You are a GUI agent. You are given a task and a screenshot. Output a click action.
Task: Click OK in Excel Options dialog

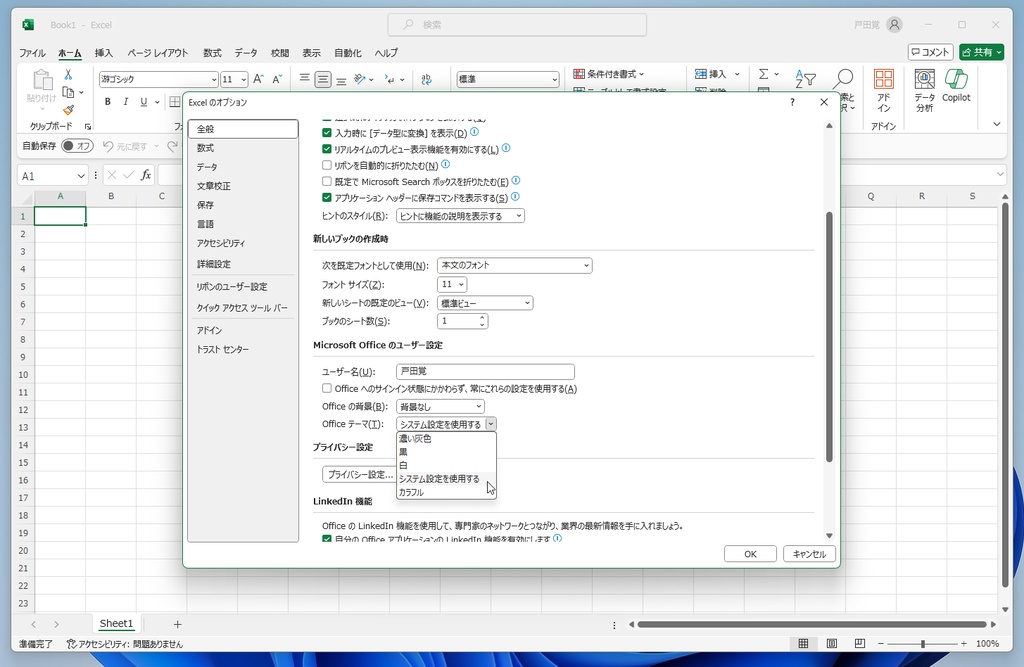(x=750, y=554)
